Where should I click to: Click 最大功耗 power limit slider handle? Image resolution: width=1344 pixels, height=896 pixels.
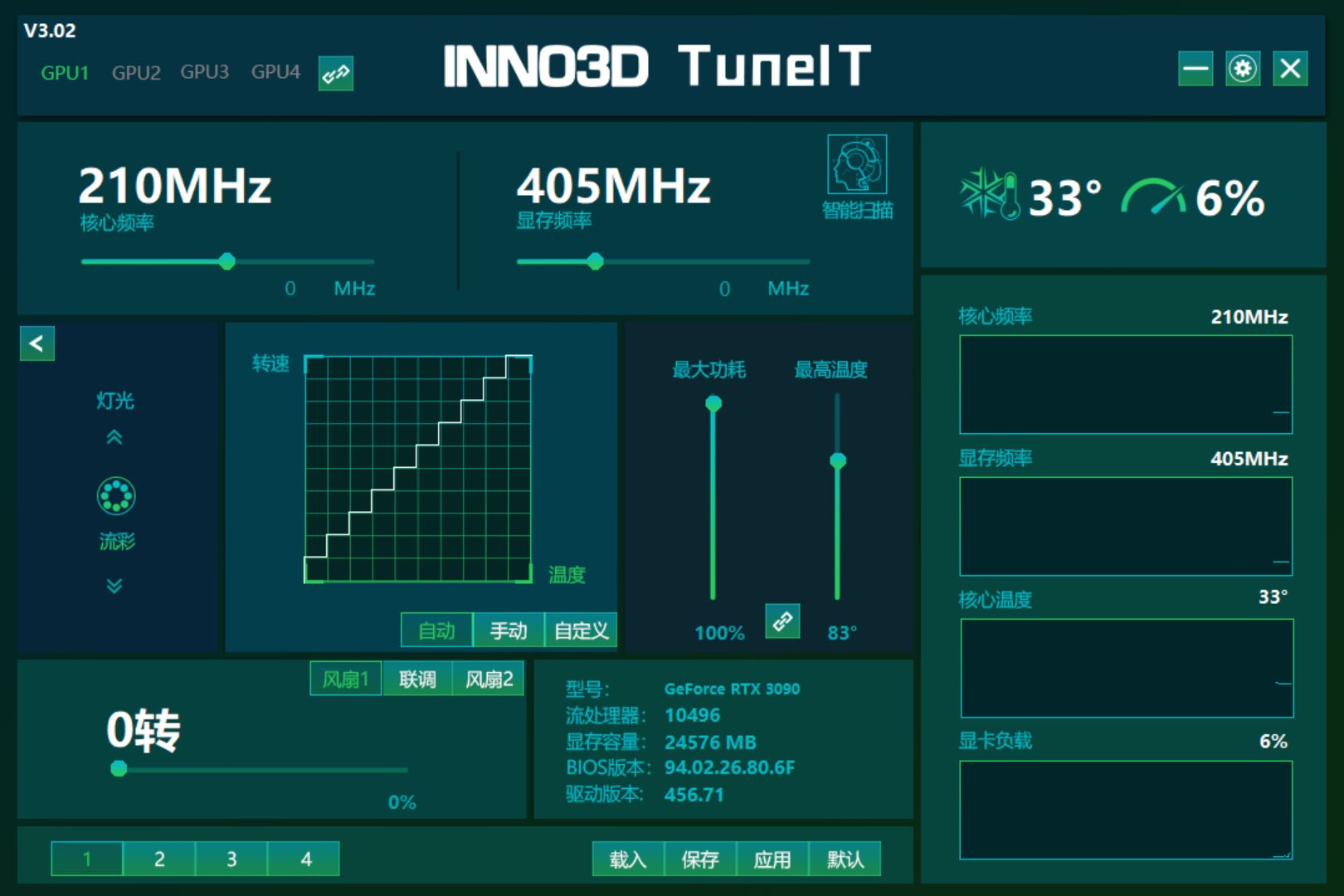tap(713, 404)
